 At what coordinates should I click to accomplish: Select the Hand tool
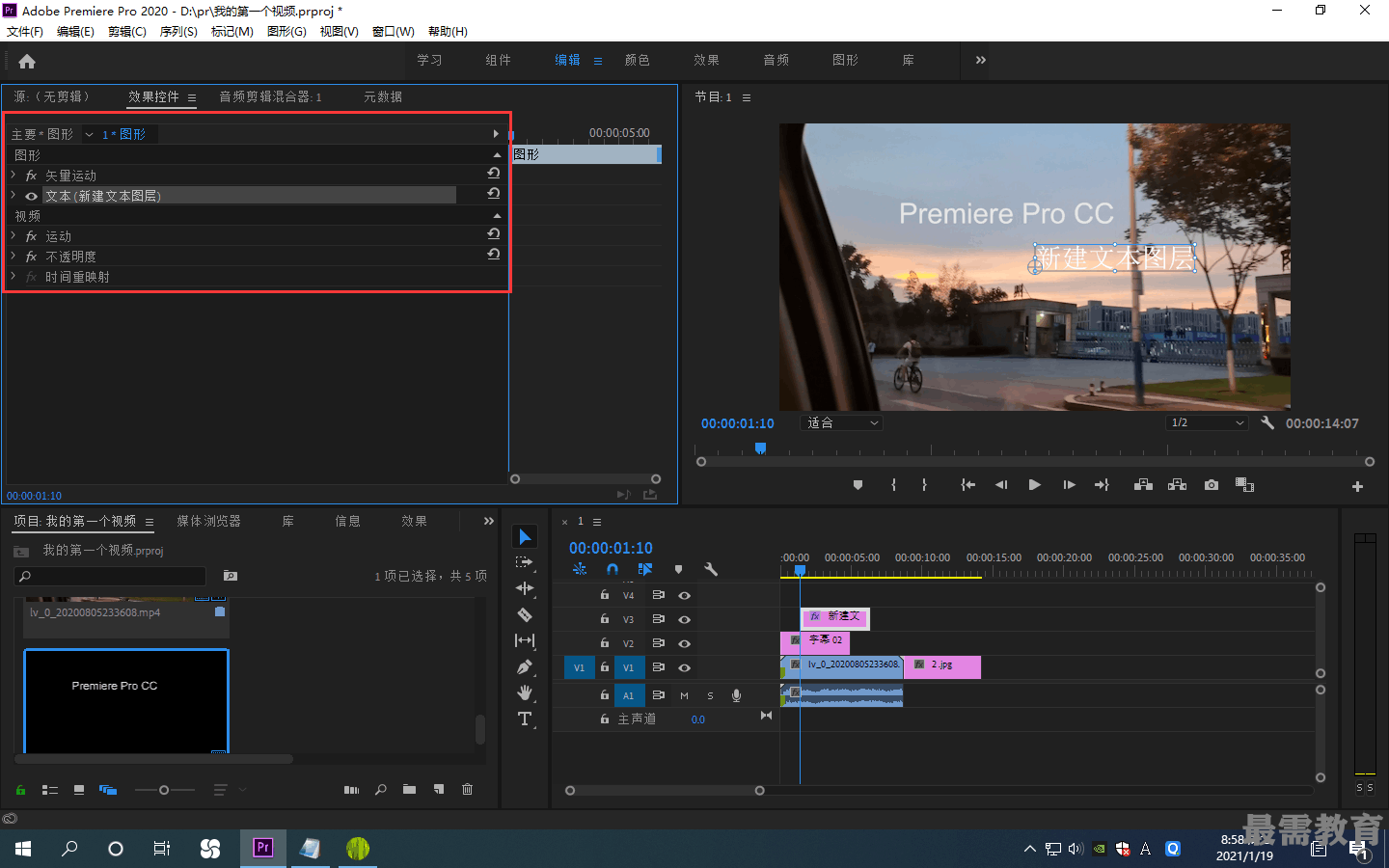click(x=525, y=692)
